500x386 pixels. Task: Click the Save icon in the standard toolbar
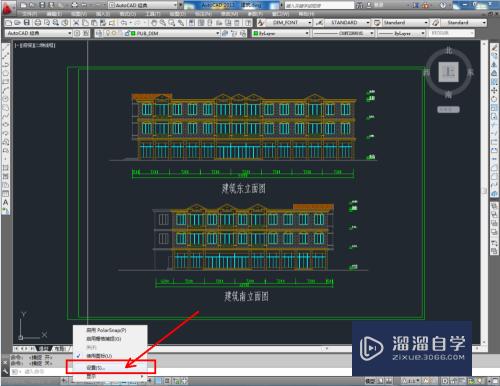coord(27,23)
